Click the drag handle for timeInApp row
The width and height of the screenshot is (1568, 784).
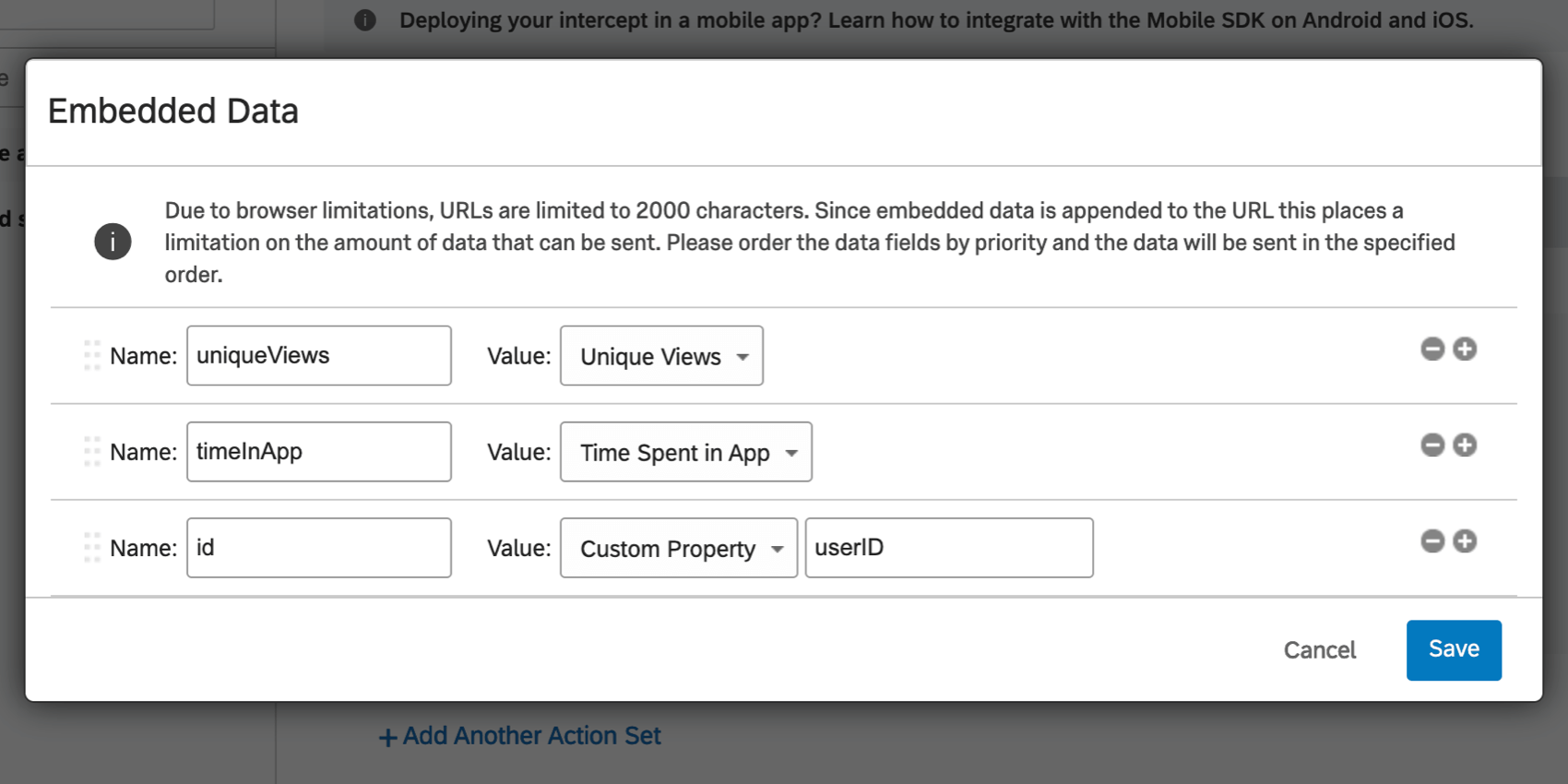[x=91, y=451]
